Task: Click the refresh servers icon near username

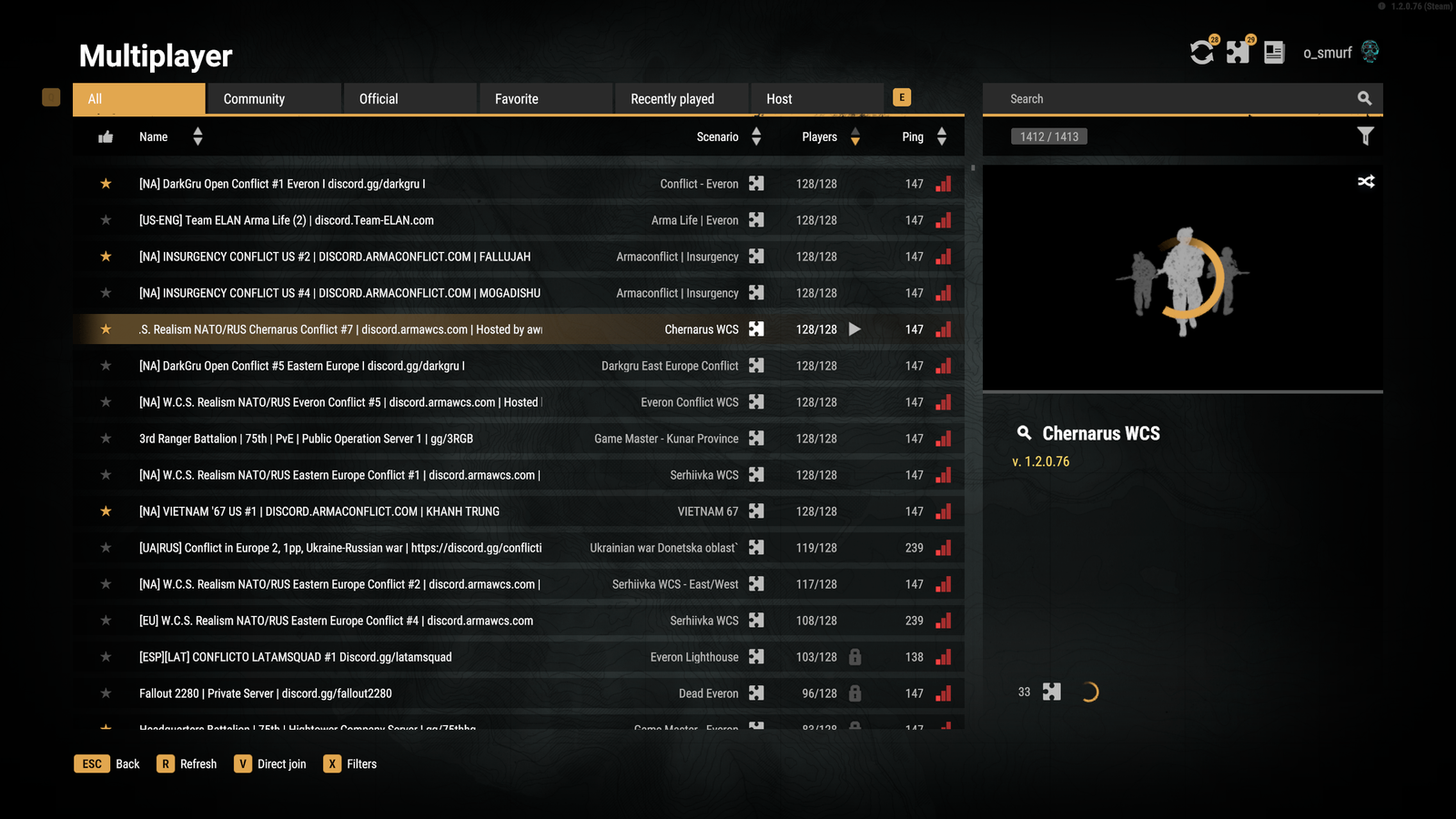Action: point(1202,53)
